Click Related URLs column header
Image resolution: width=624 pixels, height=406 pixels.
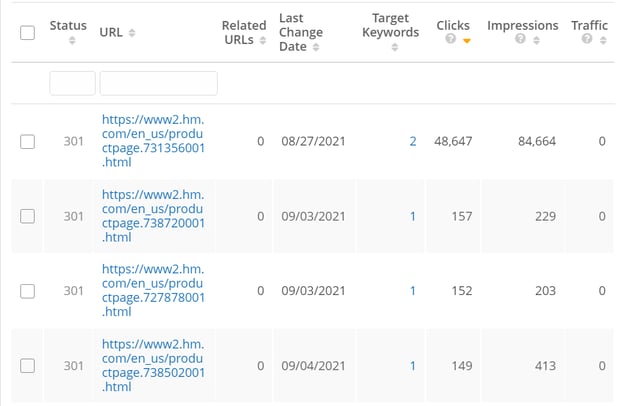click(244, 33)
